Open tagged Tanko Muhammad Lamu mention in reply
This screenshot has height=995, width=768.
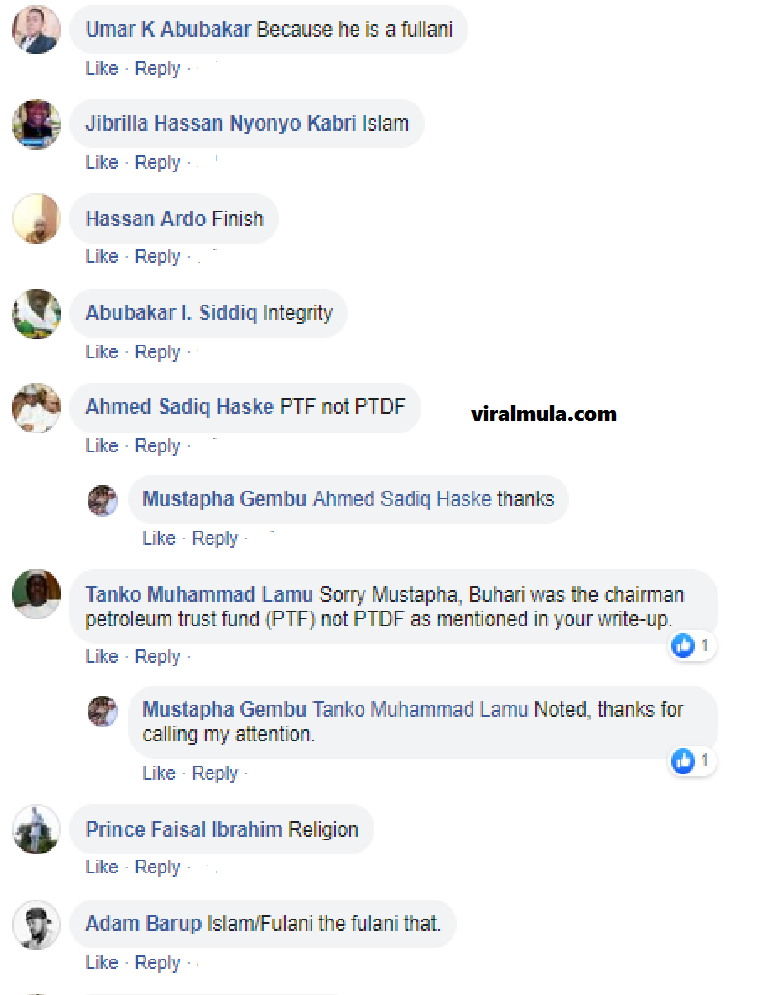[420, 709]
